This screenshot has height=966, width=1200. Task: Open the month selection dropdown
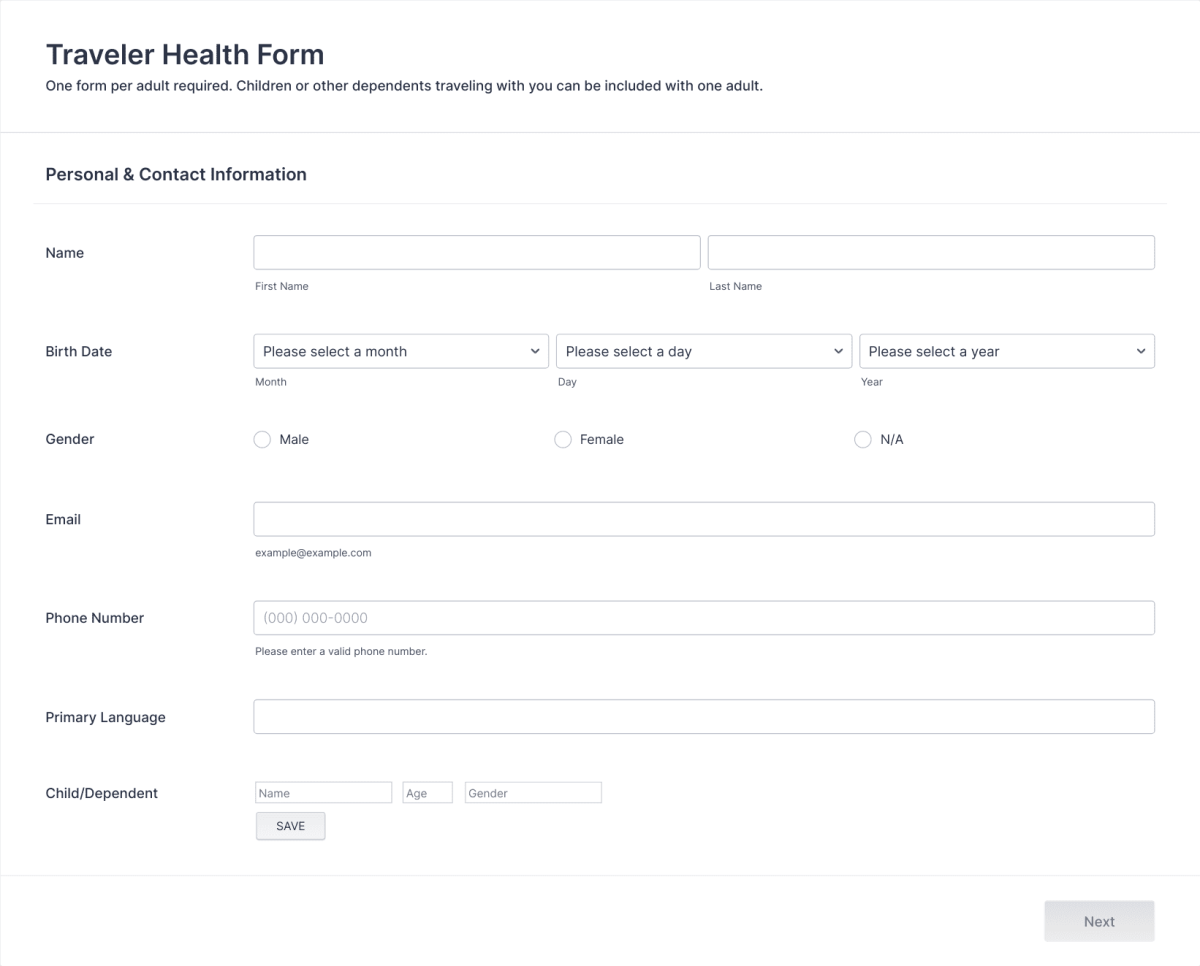coord(400,351)
